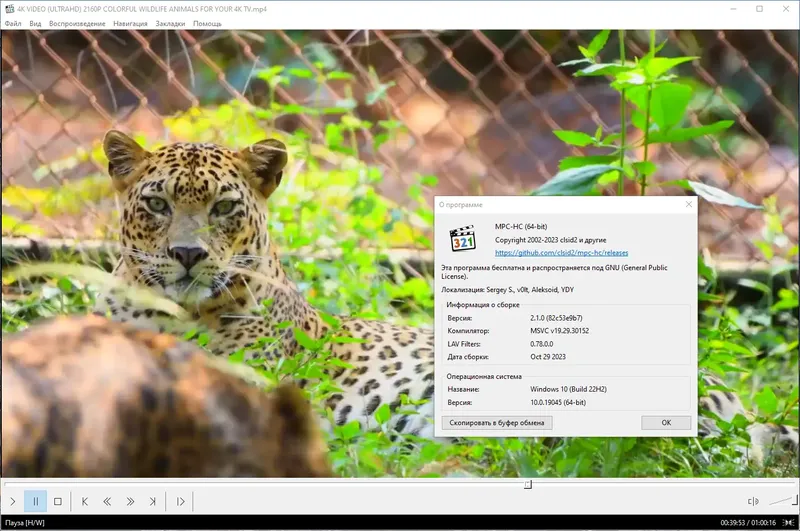Step forward one frame button

tap(180, 501)
